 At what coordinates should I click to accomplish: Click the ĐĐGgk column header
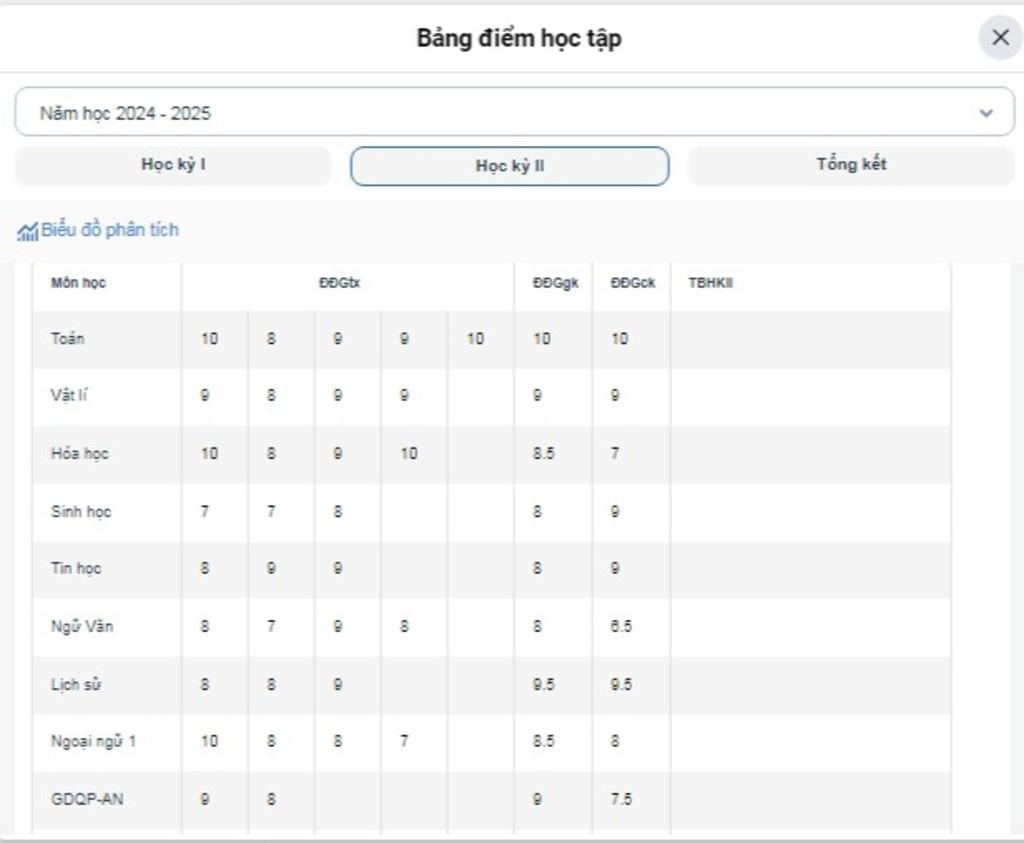[555, 283]
